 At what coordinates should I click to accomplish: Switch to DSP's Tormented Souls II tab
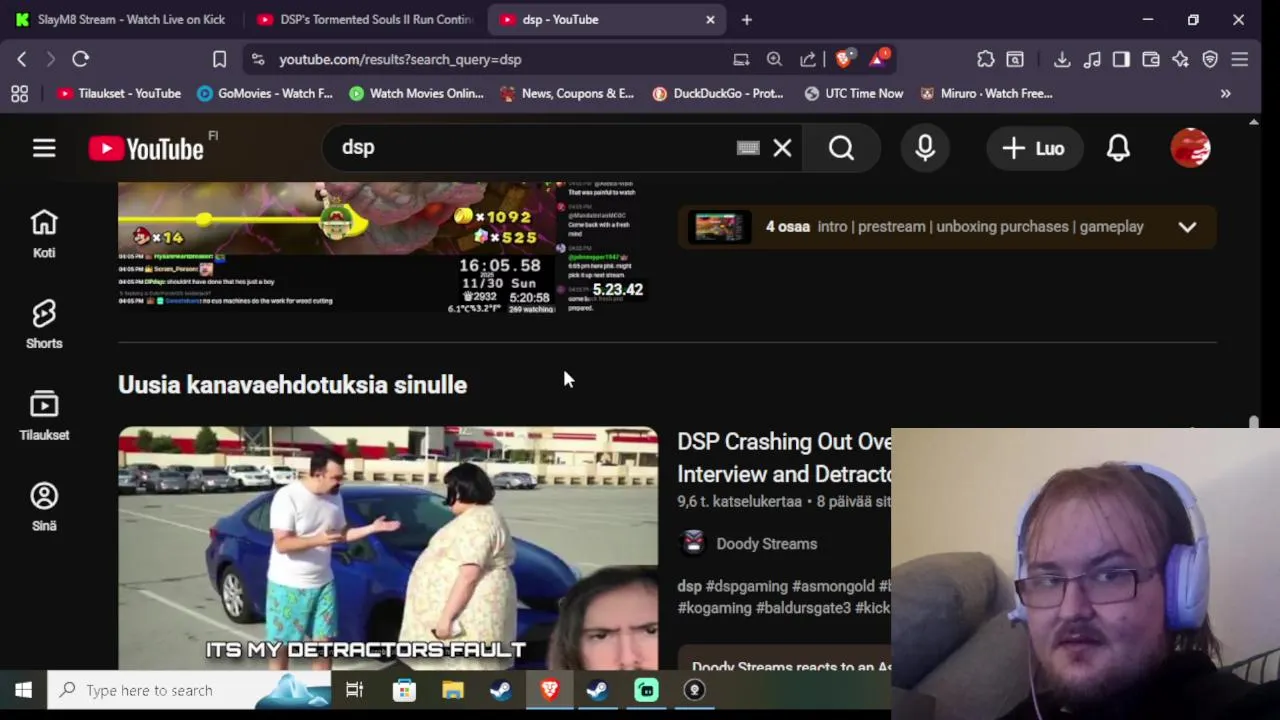365,19
